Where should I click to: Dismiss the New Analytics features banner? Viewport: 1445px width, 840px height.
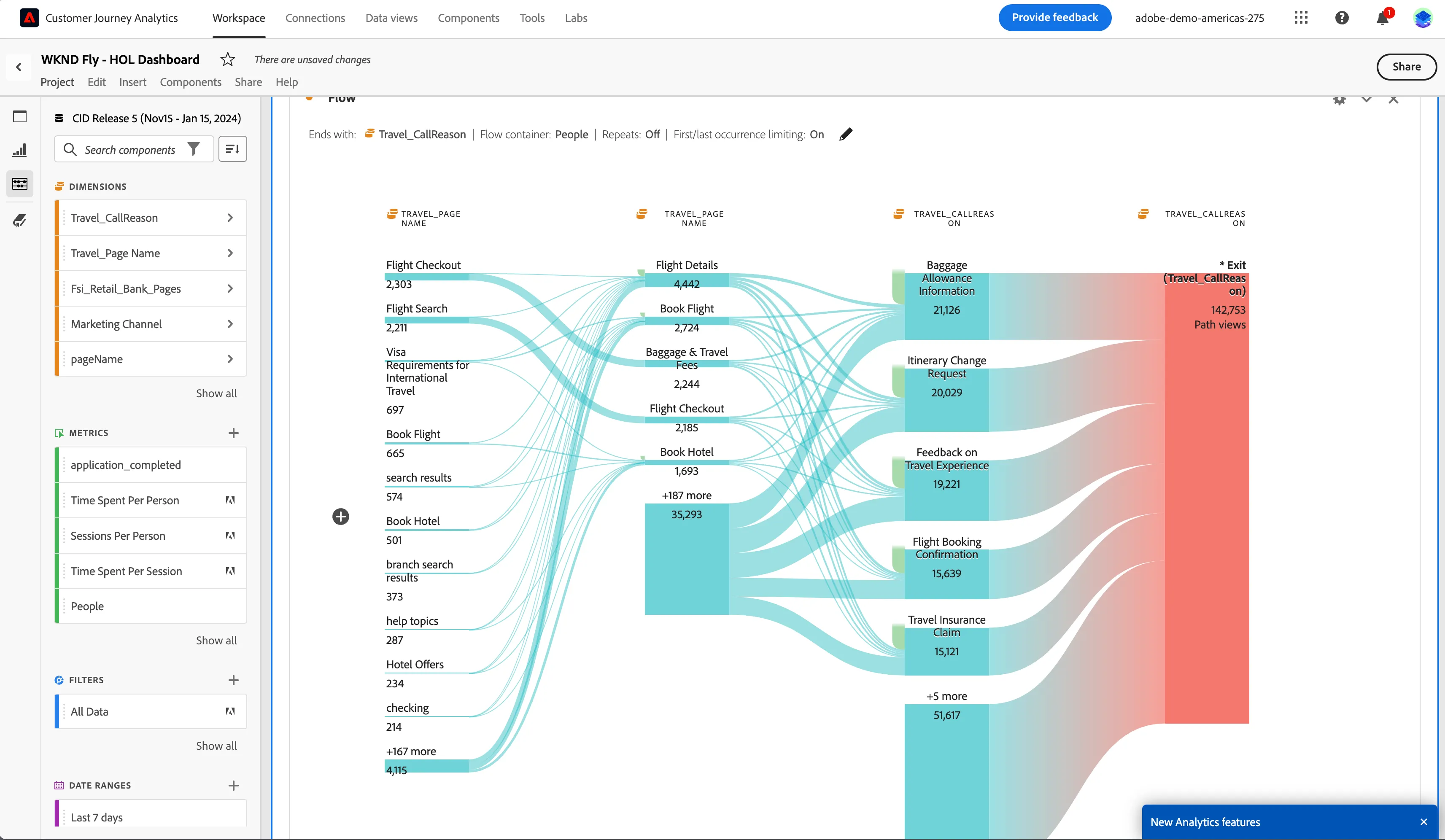click(1424, 822)
